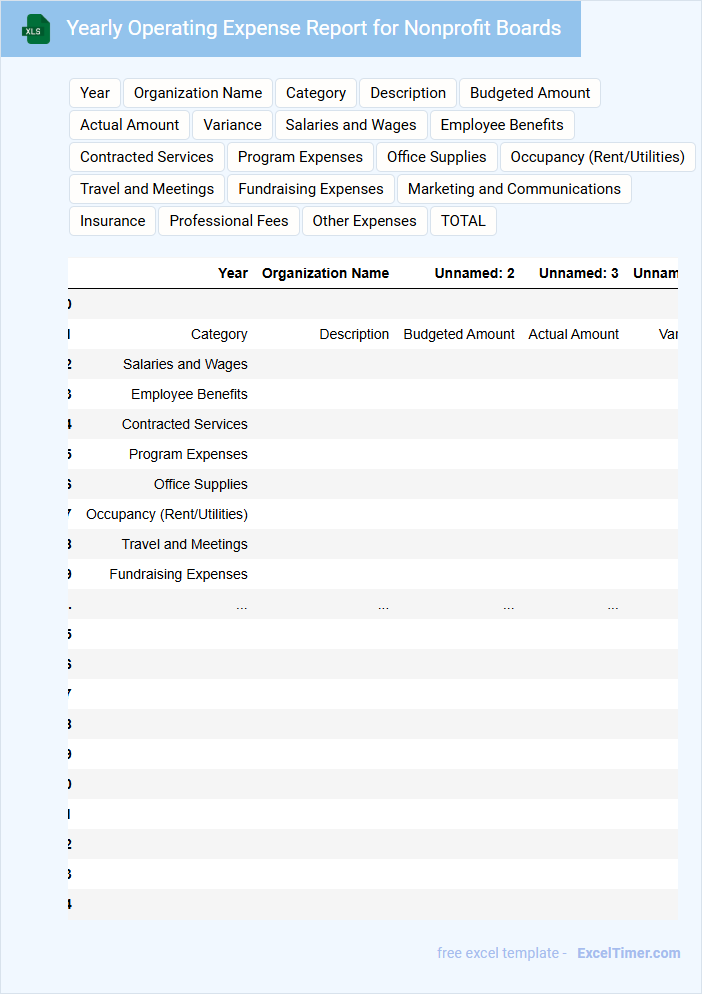The image size is (702, 994).
Task: Click the TOTAL tag
Action: [463, 221]
